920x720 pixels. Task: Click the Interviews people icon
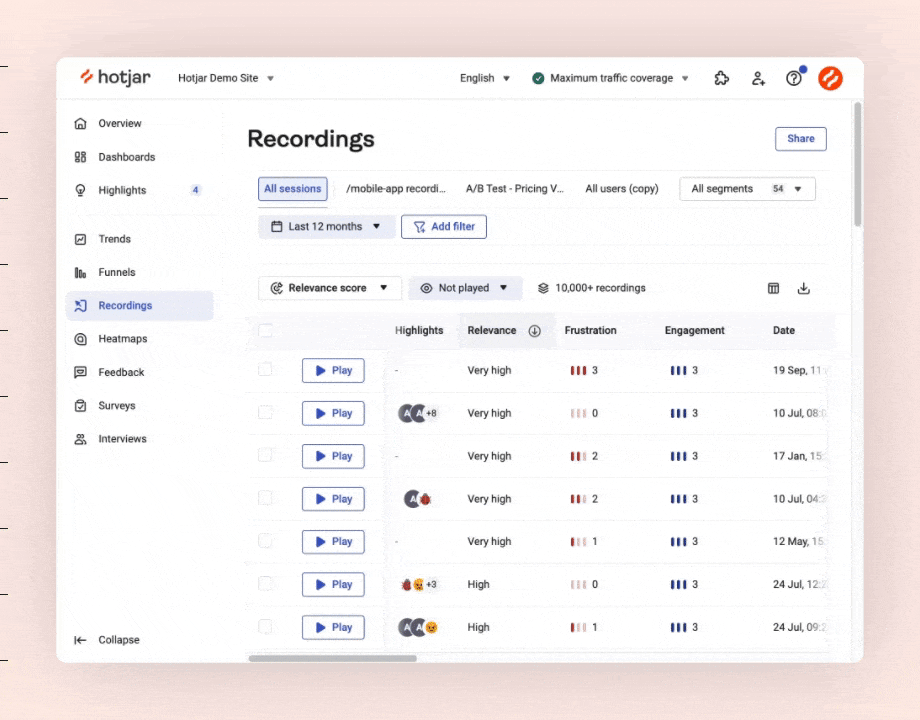click(x=80, y=439)
